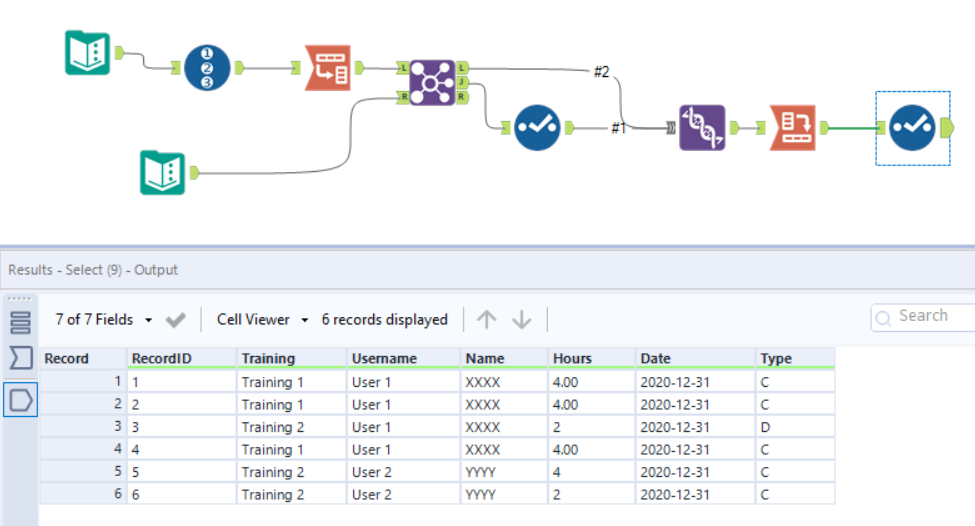This screenshot has width=975, height=526.
Task: Move to next record with down arrow
Action: (x=522, y=320)
